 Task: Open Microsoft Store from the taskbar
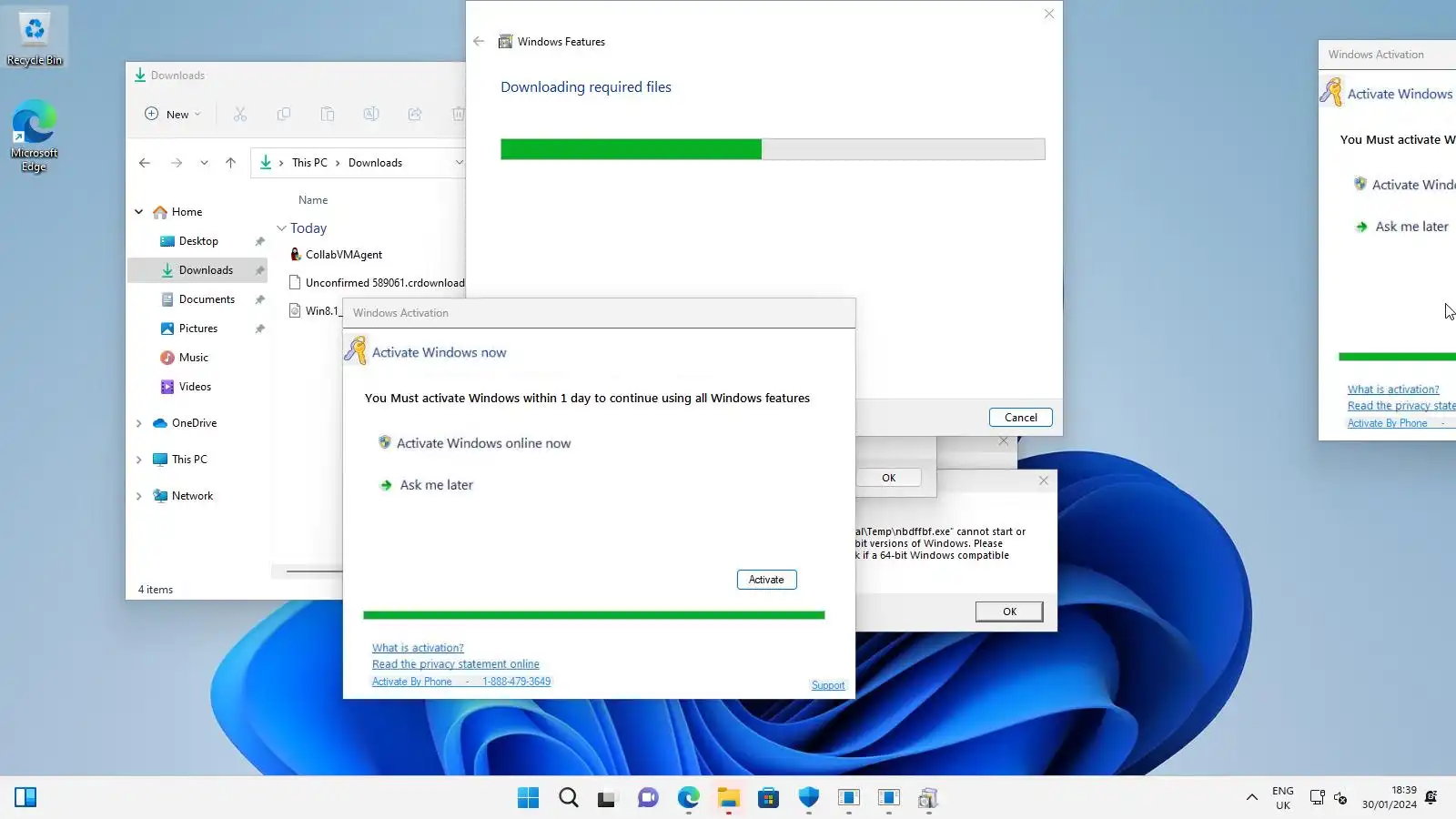(x=769, y=798)
